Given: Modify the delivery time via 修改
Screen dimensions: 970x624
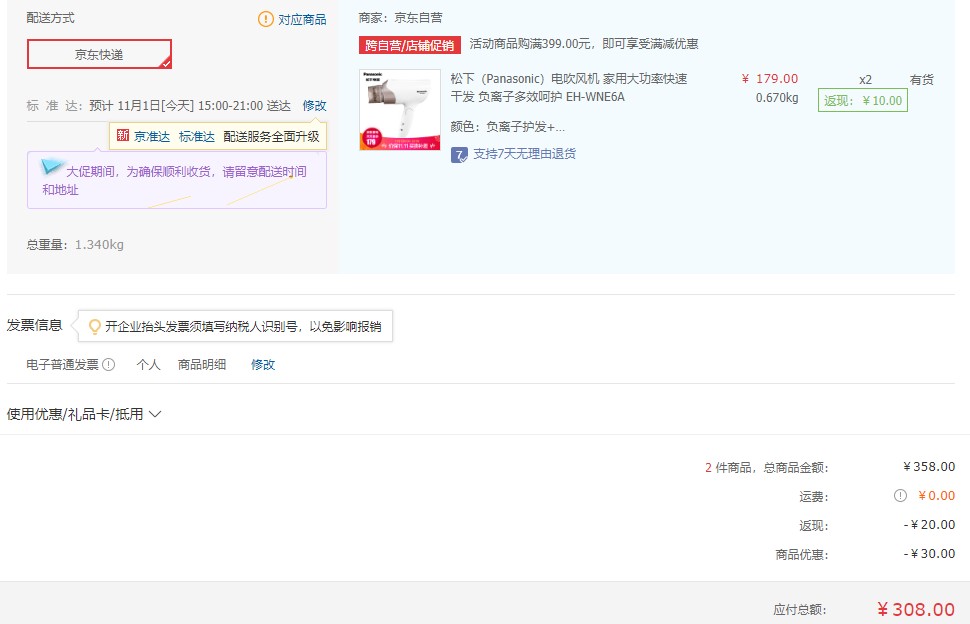Looking at the screenshot, I should pos(314,106).
